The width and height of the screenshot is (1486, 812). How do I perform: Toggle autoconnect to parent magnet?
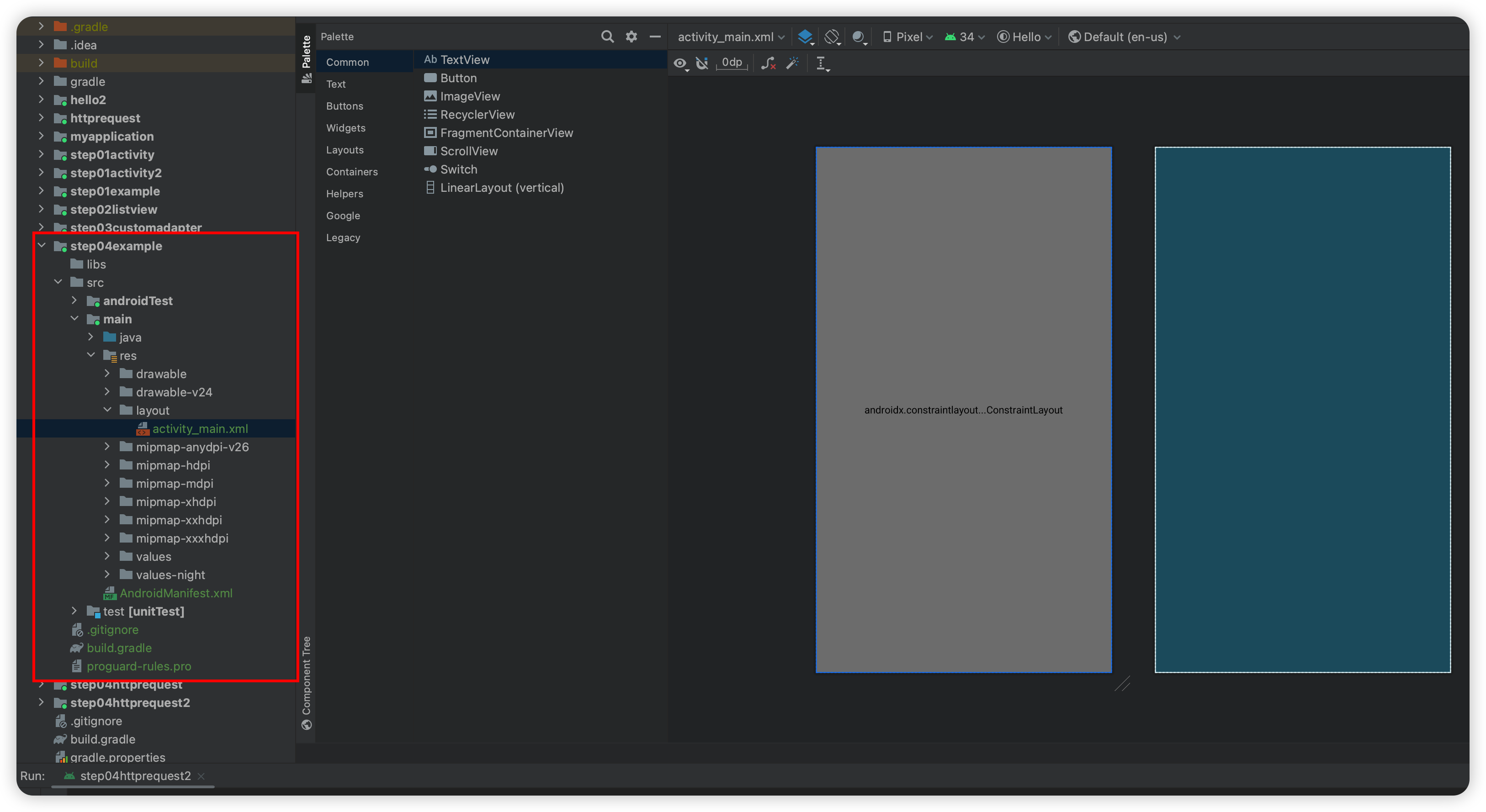(x=702, y=63)
